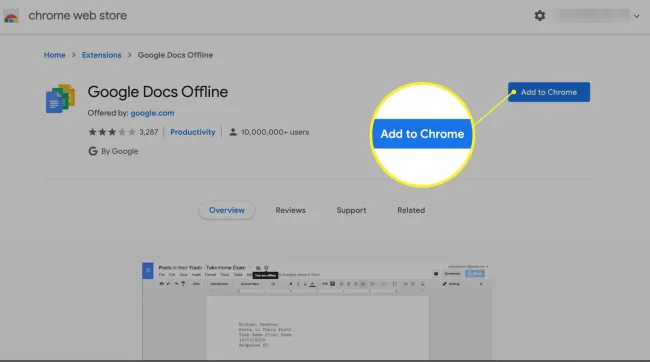The height and width of the screenshot is (362, 650).
Task: Open the Extensions breadcrumb link
Action: click(x=102, y=55)
